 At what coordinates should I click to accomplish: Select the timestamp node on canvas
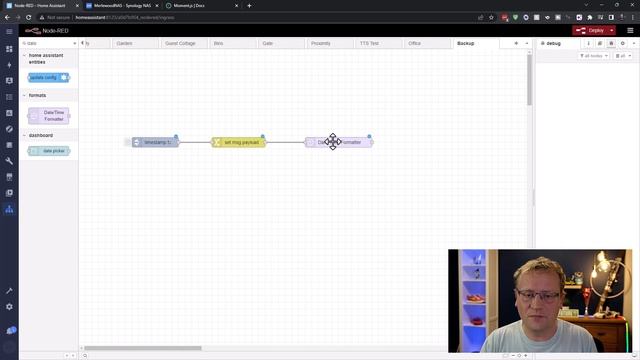coord(155,142)
